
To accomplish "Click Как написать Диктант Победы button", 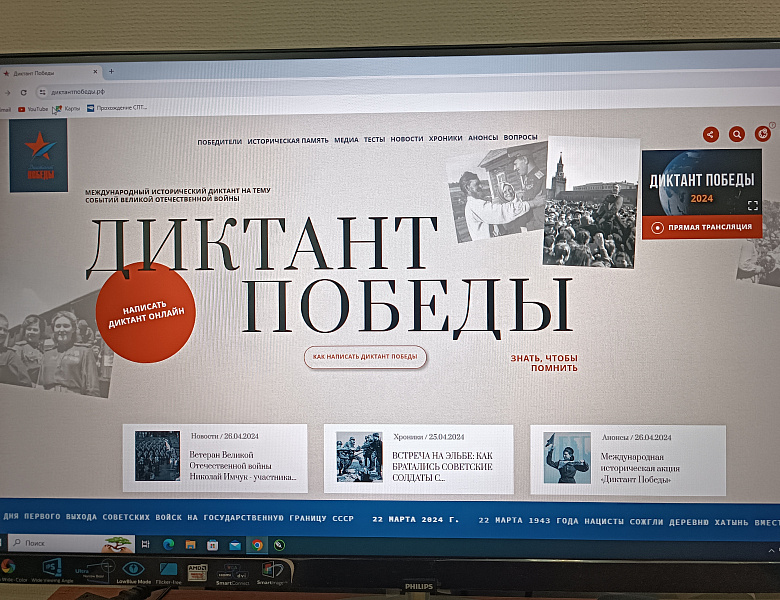I will tap(365, 357).
